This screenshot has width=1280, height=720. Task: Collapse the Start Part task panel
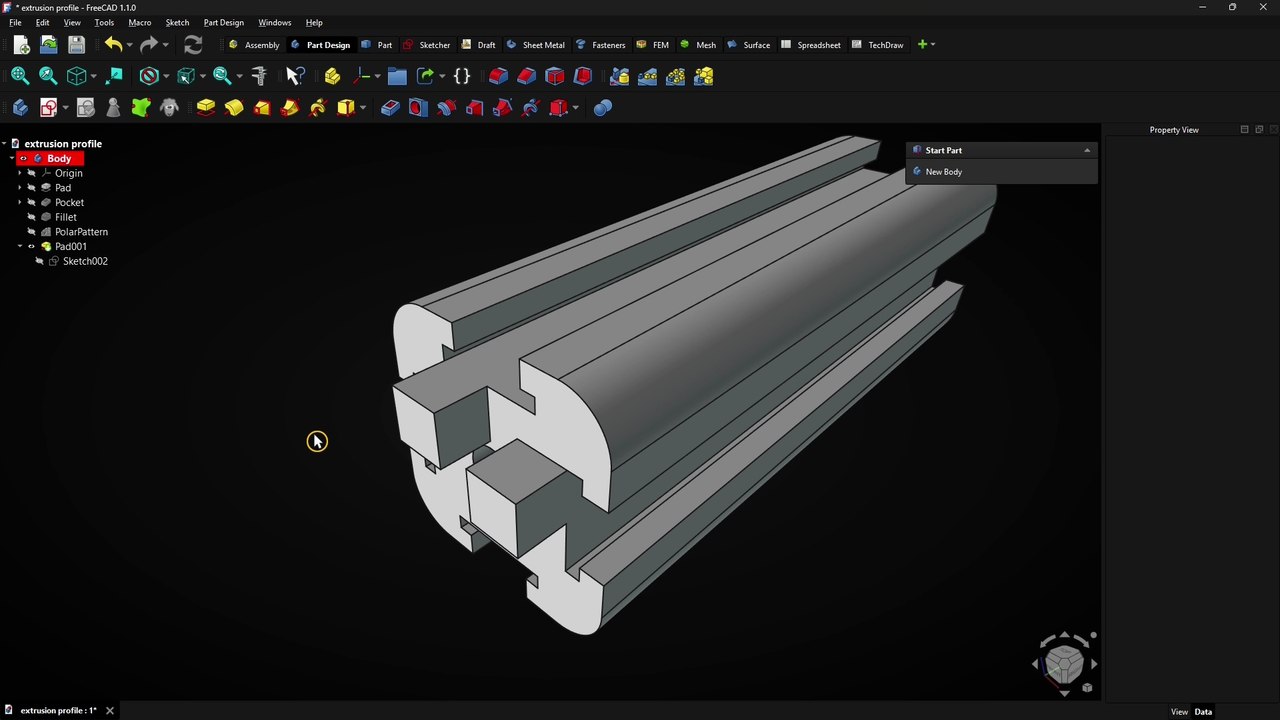tap(1087, 151)
